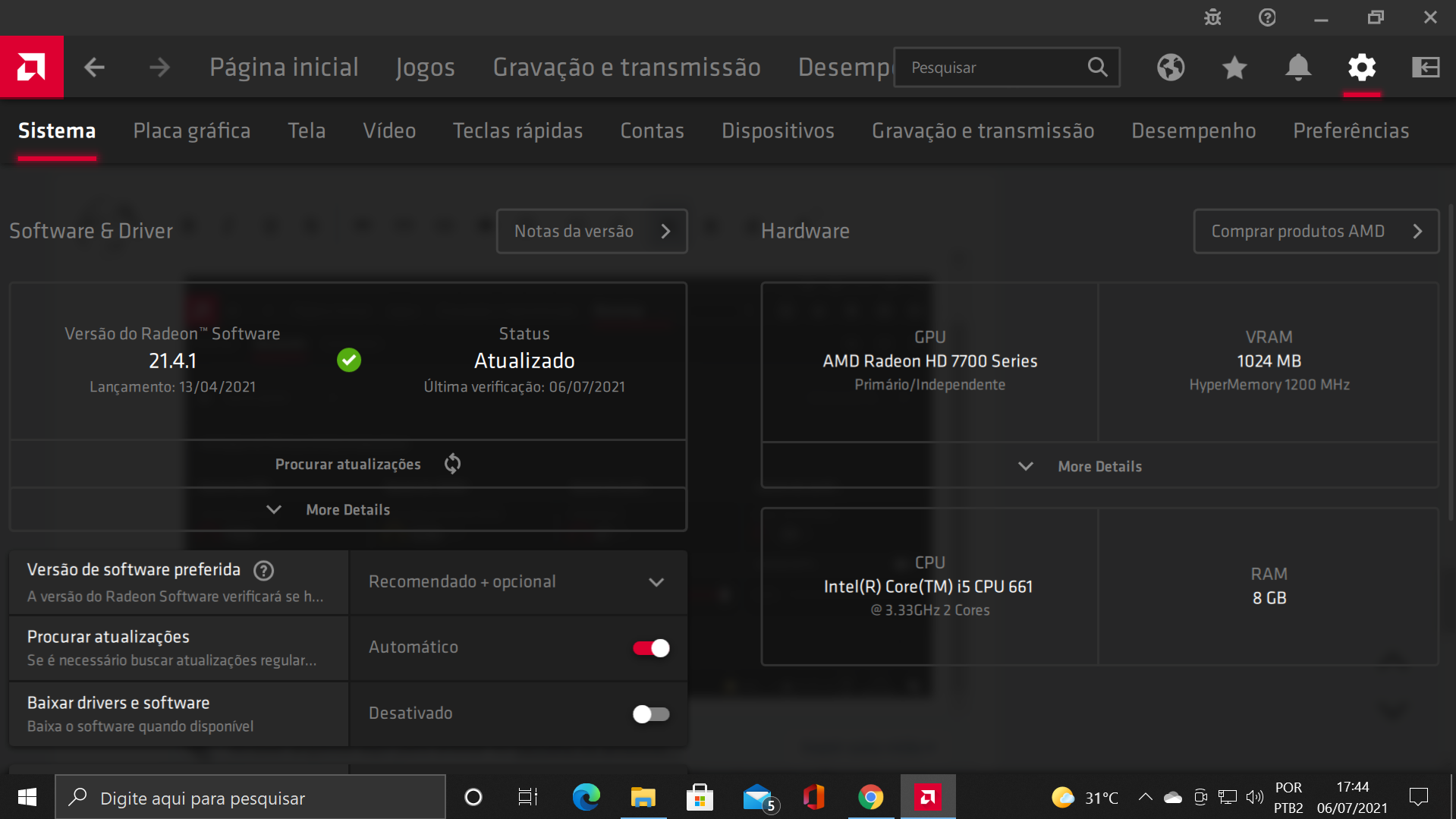Screen dimensions: 1456x819
Task: Click the Notas da versão button
Action: (x=592, y=232)
